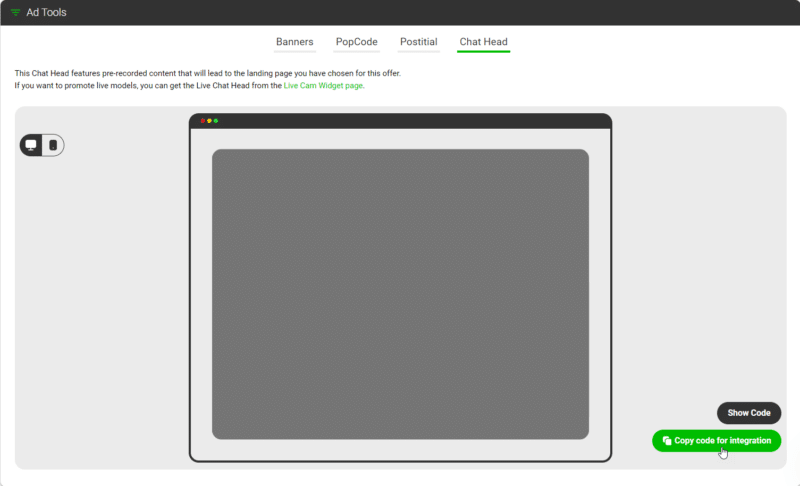Click the yellow dot in preview window

209,121
